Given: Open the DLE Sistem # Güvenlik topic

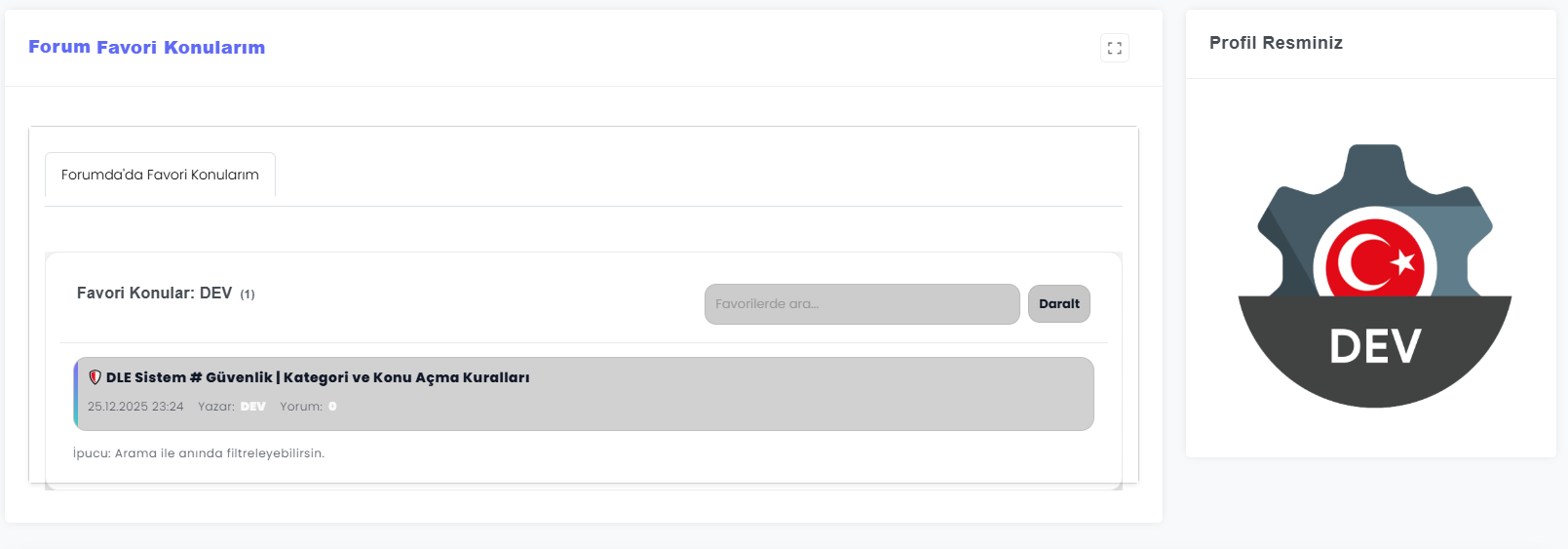Looking at the screenshot, I should pyautogui.click(x=318, y=377).
